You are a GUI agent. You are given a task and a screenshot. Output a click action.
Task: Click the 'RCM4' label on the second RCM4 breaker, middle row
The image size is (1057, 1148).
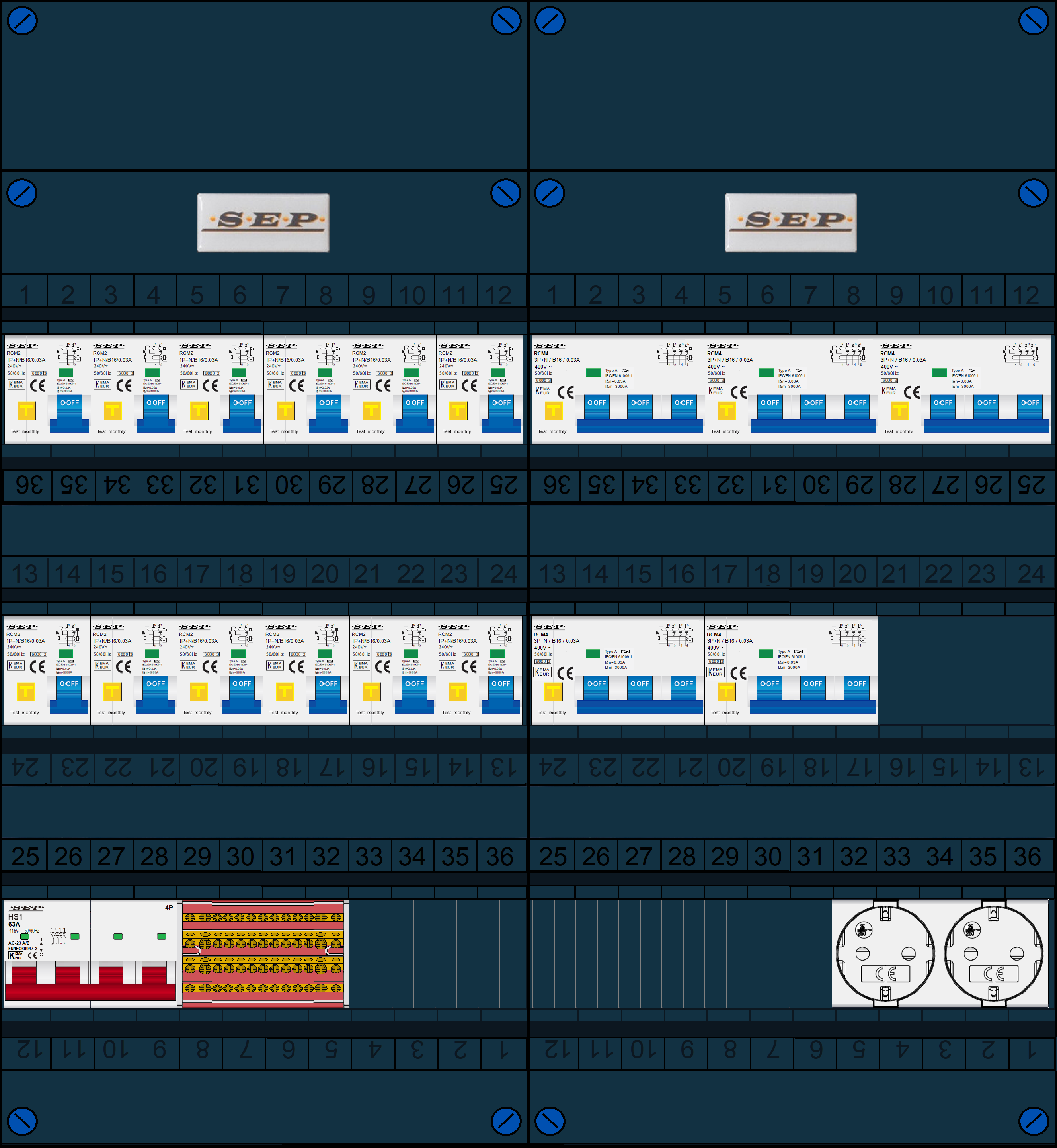[x=714, y=635]
